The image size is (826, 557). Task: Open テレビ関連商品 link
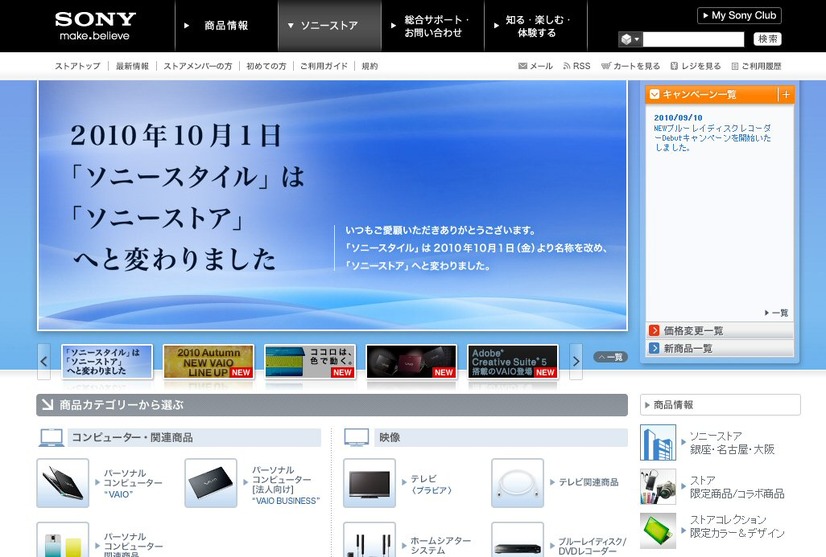coord(588,482)
